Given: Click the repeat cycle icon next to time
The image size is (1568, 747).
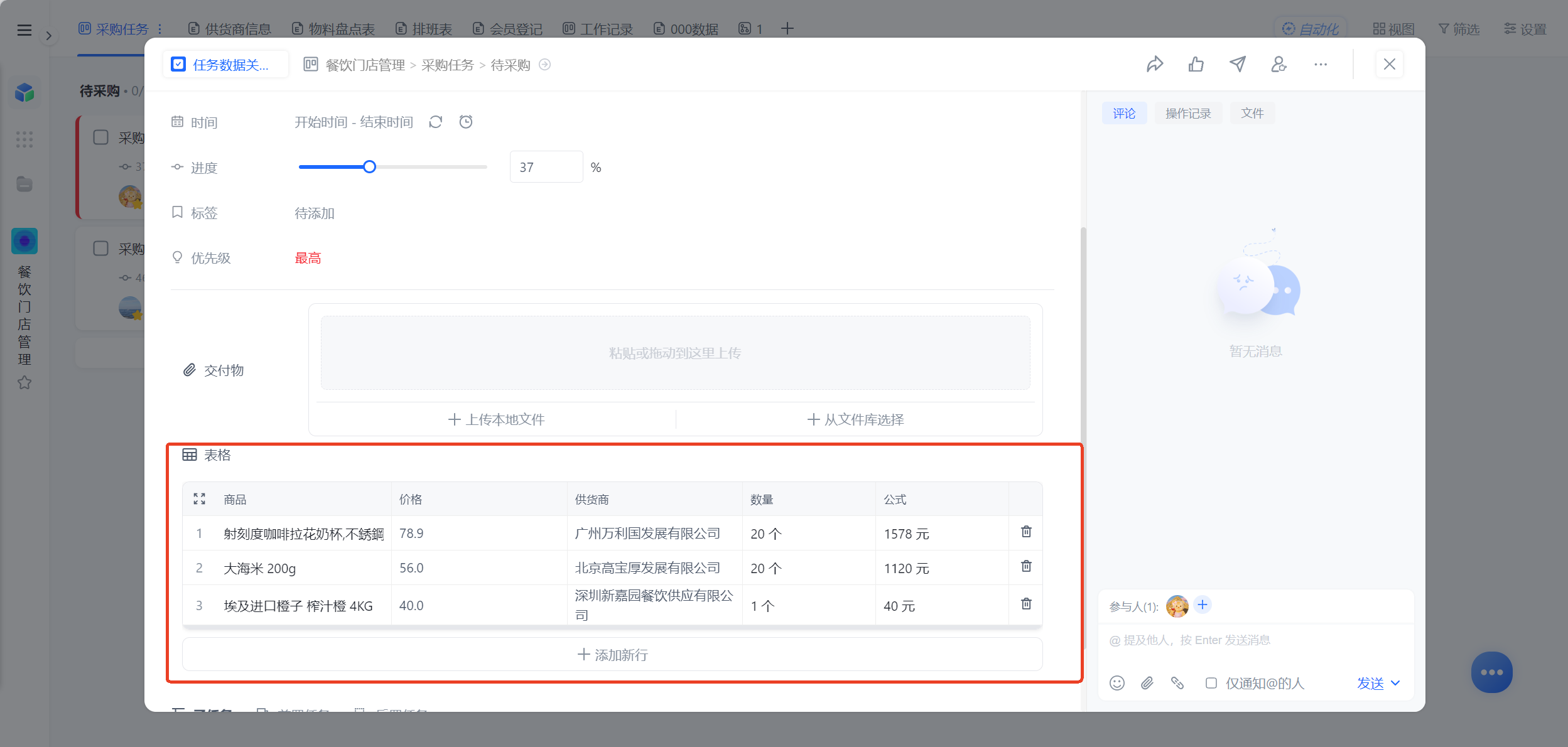Looking at the screenshot, I should click(x=436, y=122).
